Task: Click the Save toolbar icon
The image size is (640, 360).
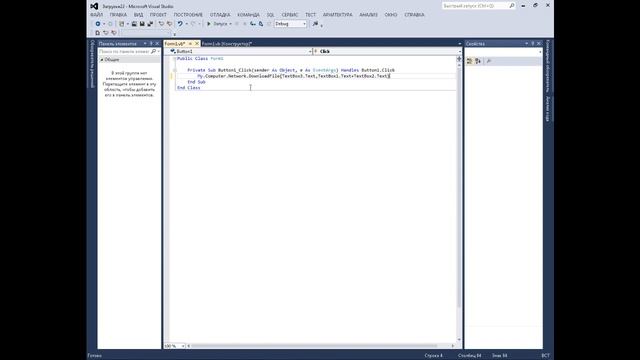Action: (x=142, y=24)
